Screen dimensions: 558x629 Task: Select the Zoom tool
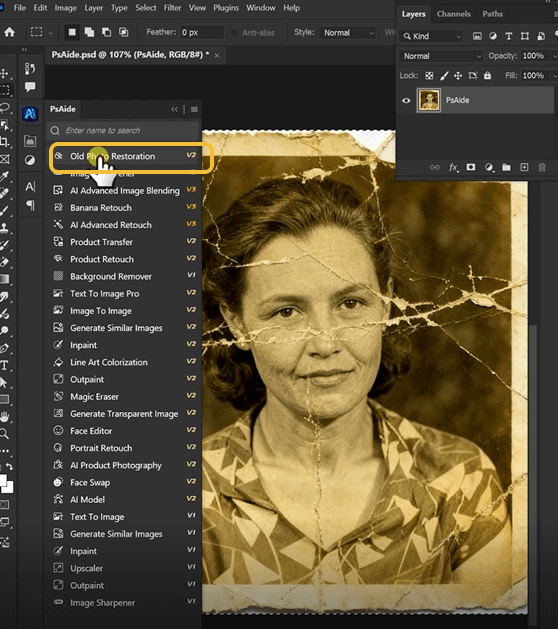point(4,434)
